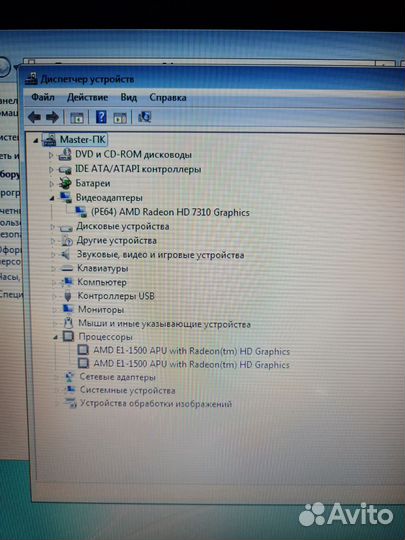
Task: Open the Справка menu
Action: (168, 97)
